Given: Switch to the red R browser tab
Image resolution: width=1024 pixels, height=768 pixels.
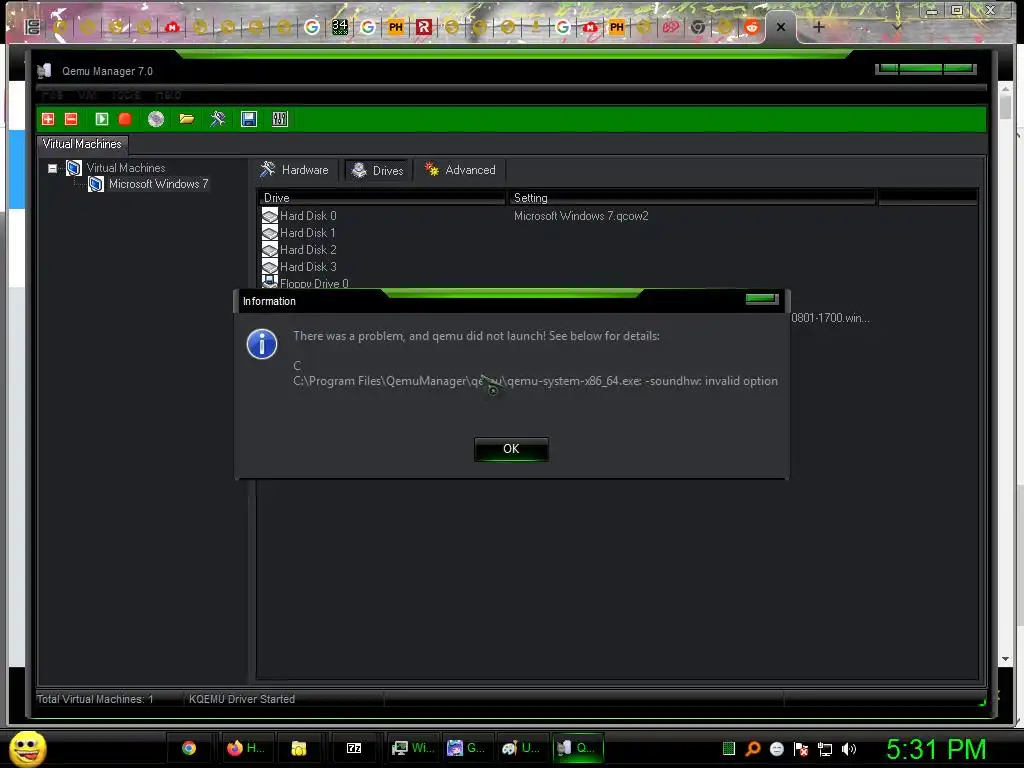Looking at the screenshot, I should coord(424,27).
